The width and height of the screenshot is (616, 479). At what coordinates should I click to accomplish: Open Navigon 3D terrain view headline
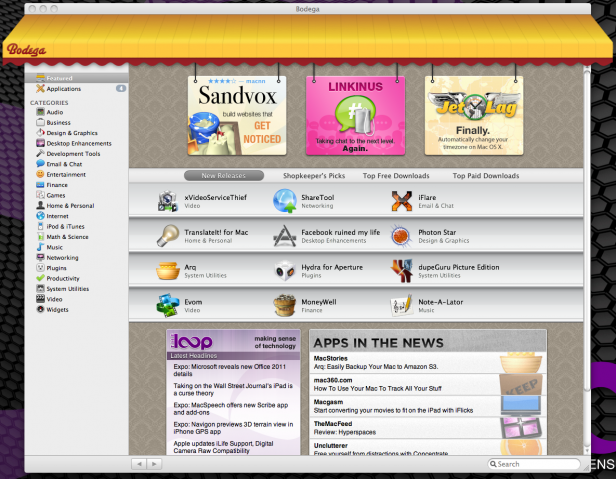[233, 428]
